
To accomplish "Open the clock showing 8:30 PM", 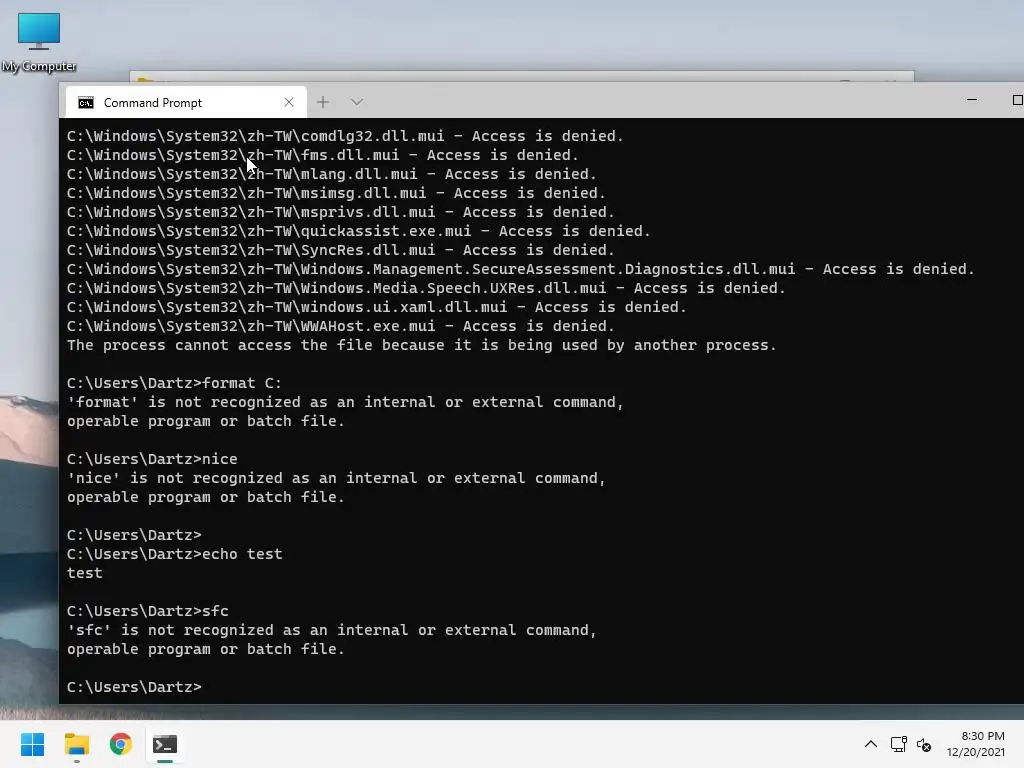I will click(x=976, y=744).
